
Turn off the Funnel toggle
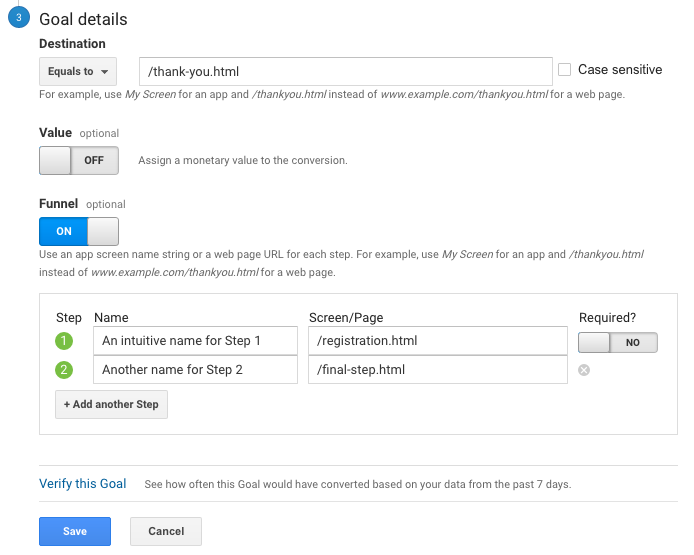[x=78, y=231]
